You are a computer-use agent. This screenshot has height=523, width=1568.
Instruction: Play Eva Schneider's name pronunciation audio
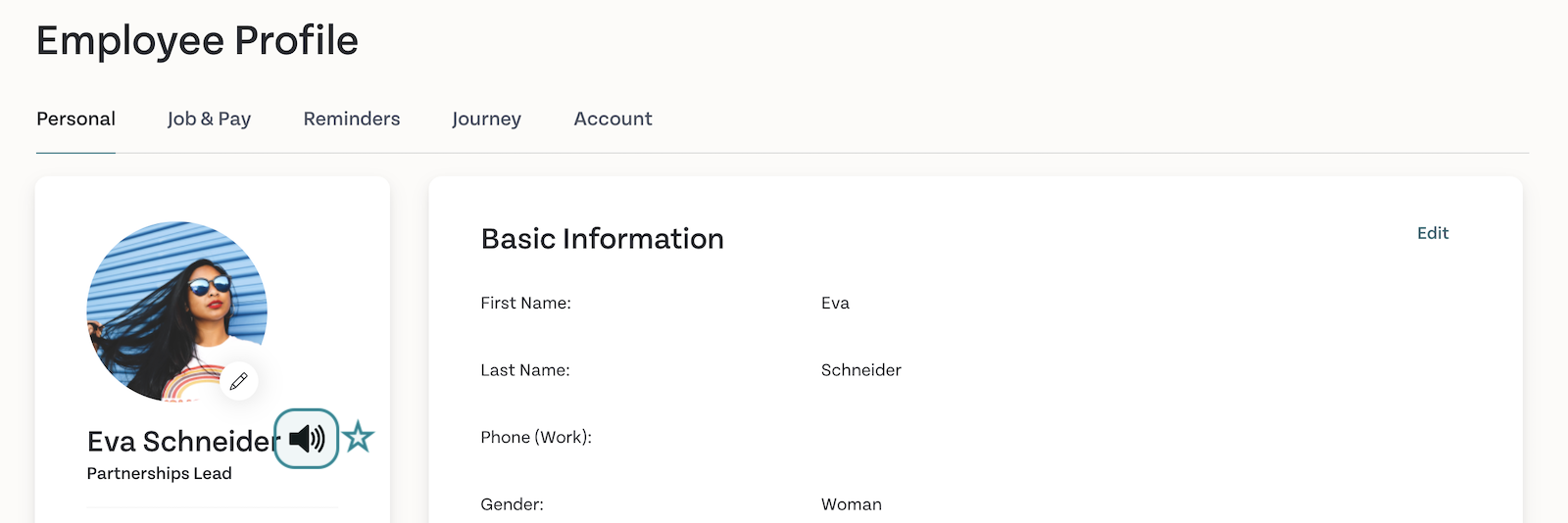point(307,438)
